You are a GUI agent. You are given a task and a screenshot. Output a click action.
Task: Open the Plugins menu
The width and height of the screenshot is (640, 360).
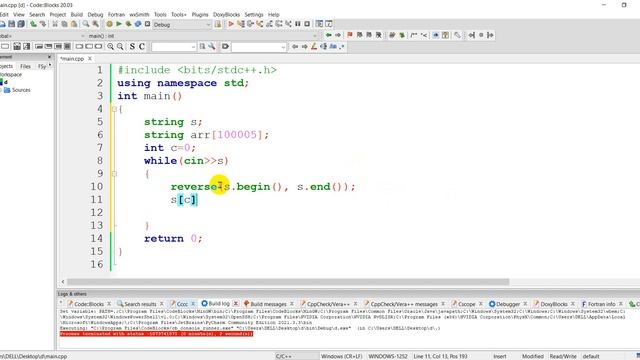pyautogui.click(x=200, y=14)
